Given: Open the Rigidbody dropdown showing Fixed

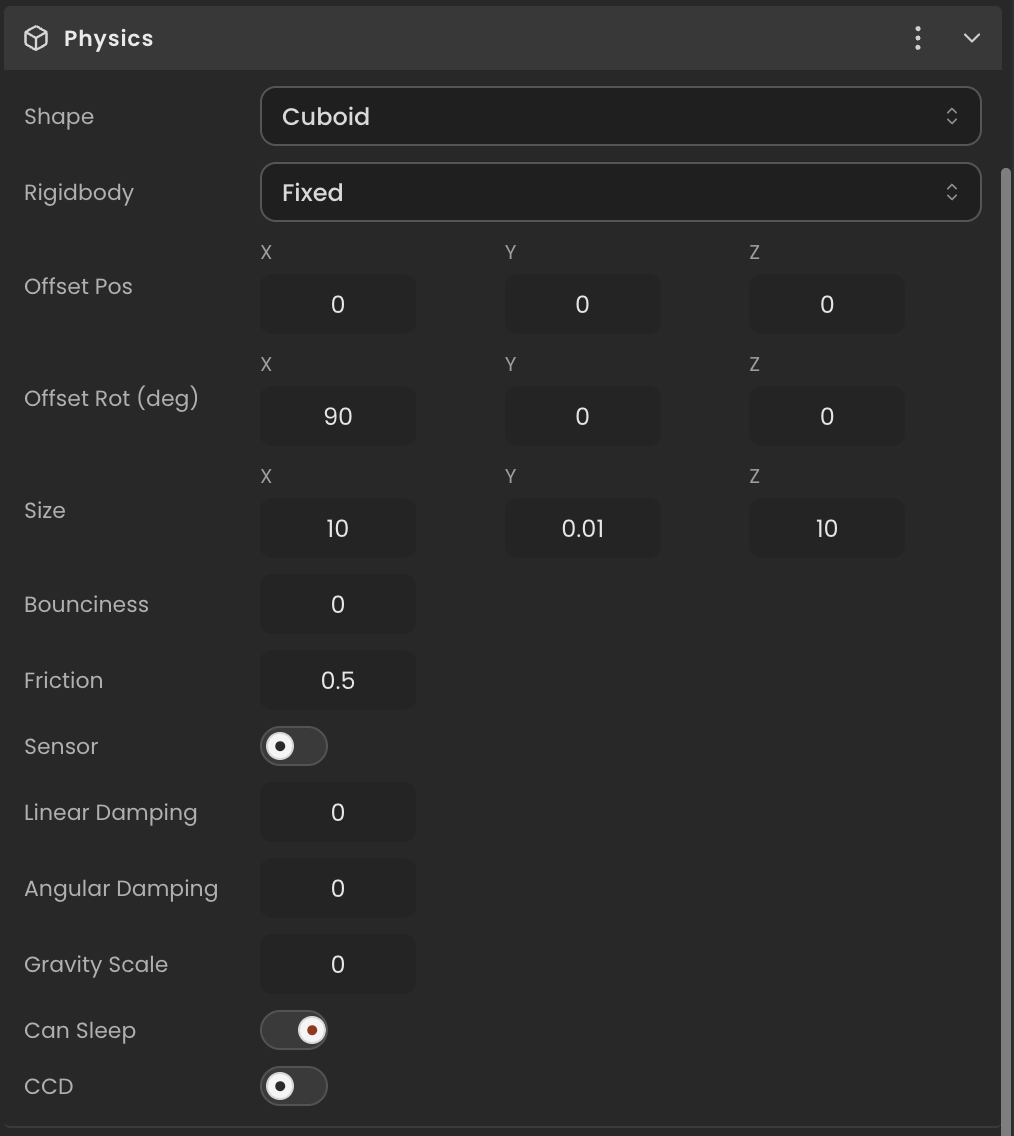Looking at the screenshot, I should (620, 192).
